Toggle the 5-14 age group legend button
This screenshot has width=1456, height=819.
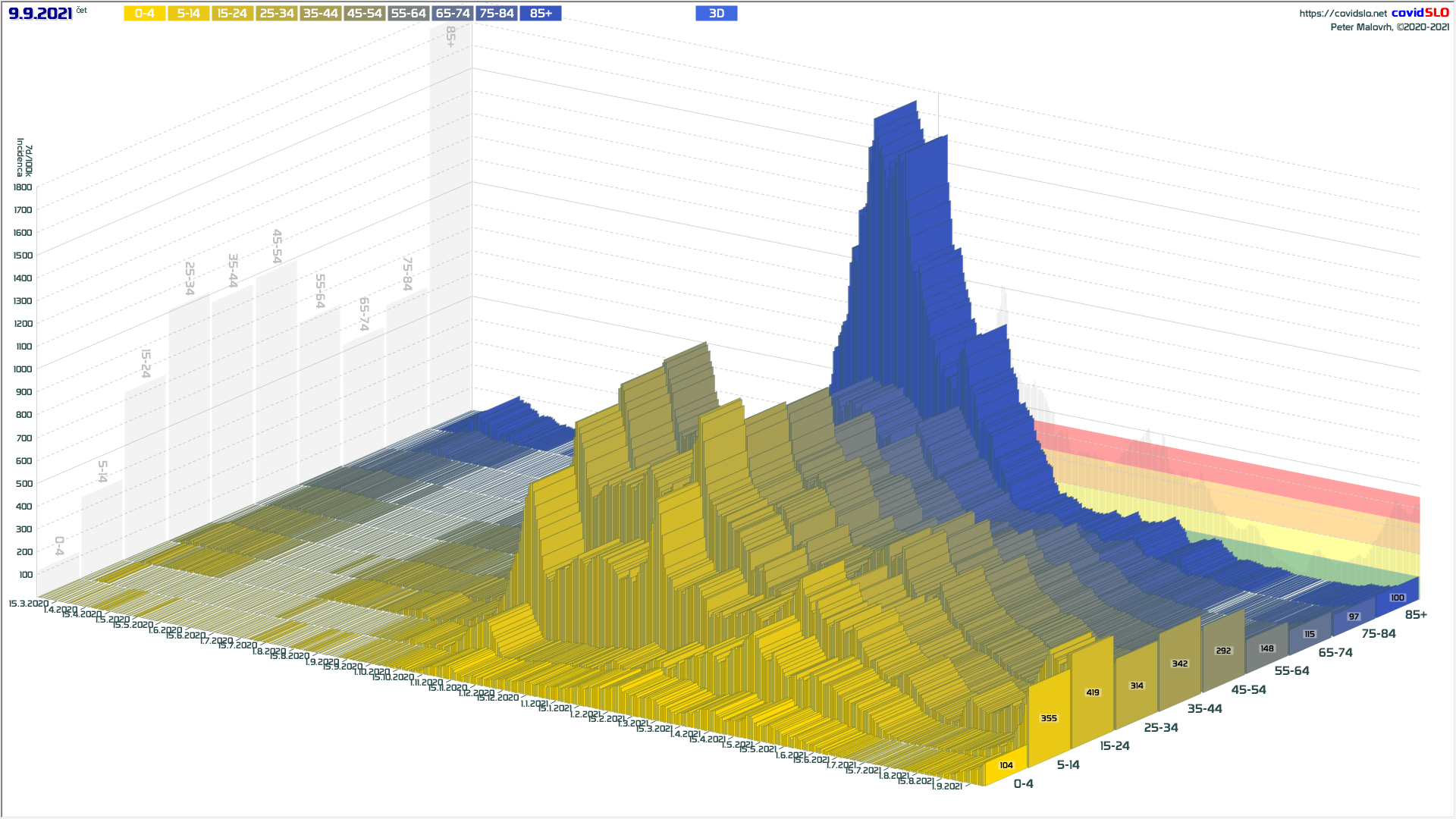[x=188, y=14]
